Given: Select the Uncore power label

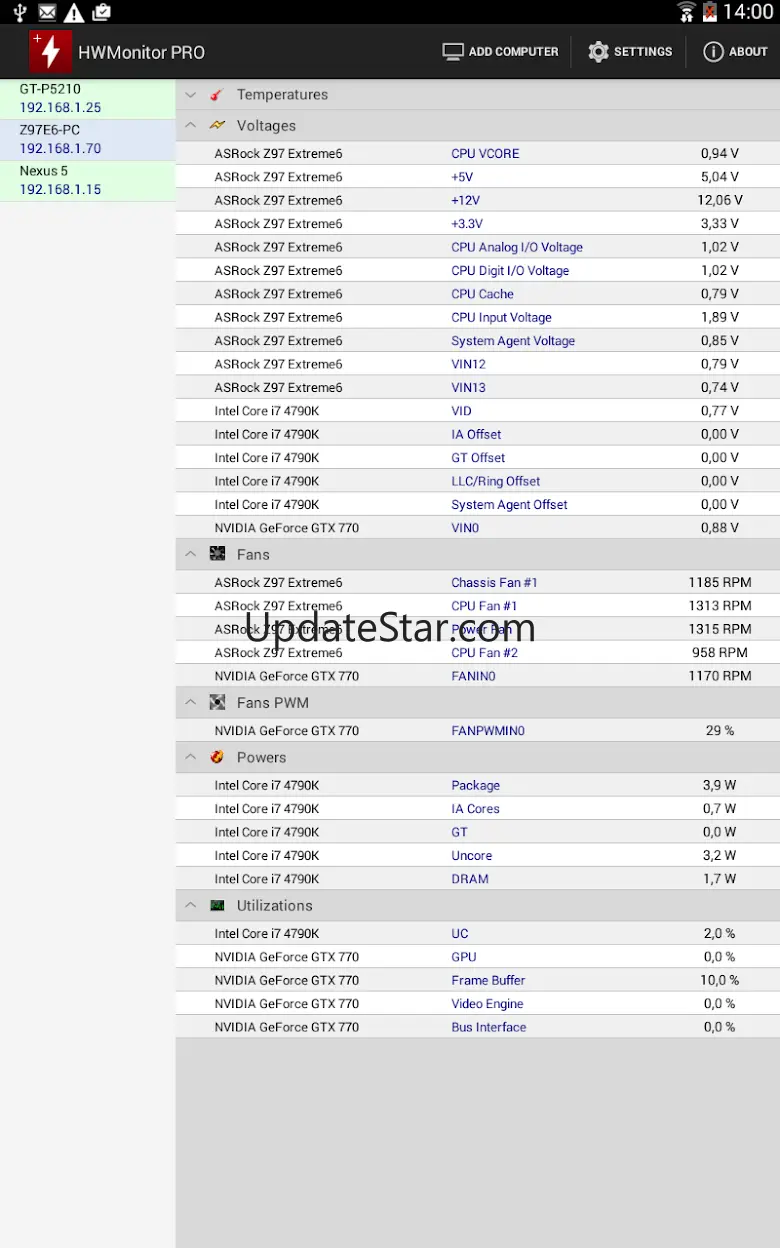Looking at the screenshot, I should pos(471,856).
